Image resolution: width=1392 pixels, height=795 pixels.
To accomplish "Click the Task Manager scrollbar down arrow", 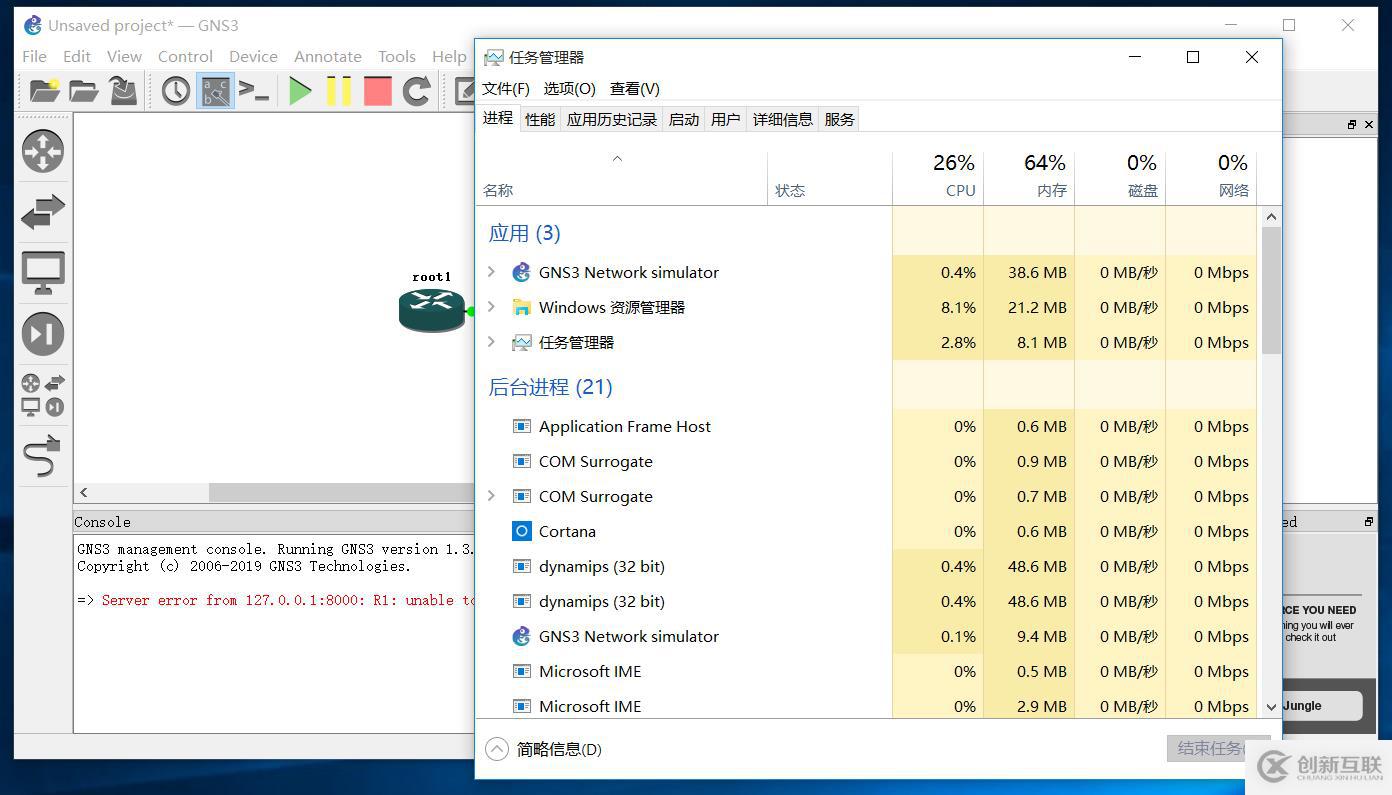I will (x=1271, y=707).
